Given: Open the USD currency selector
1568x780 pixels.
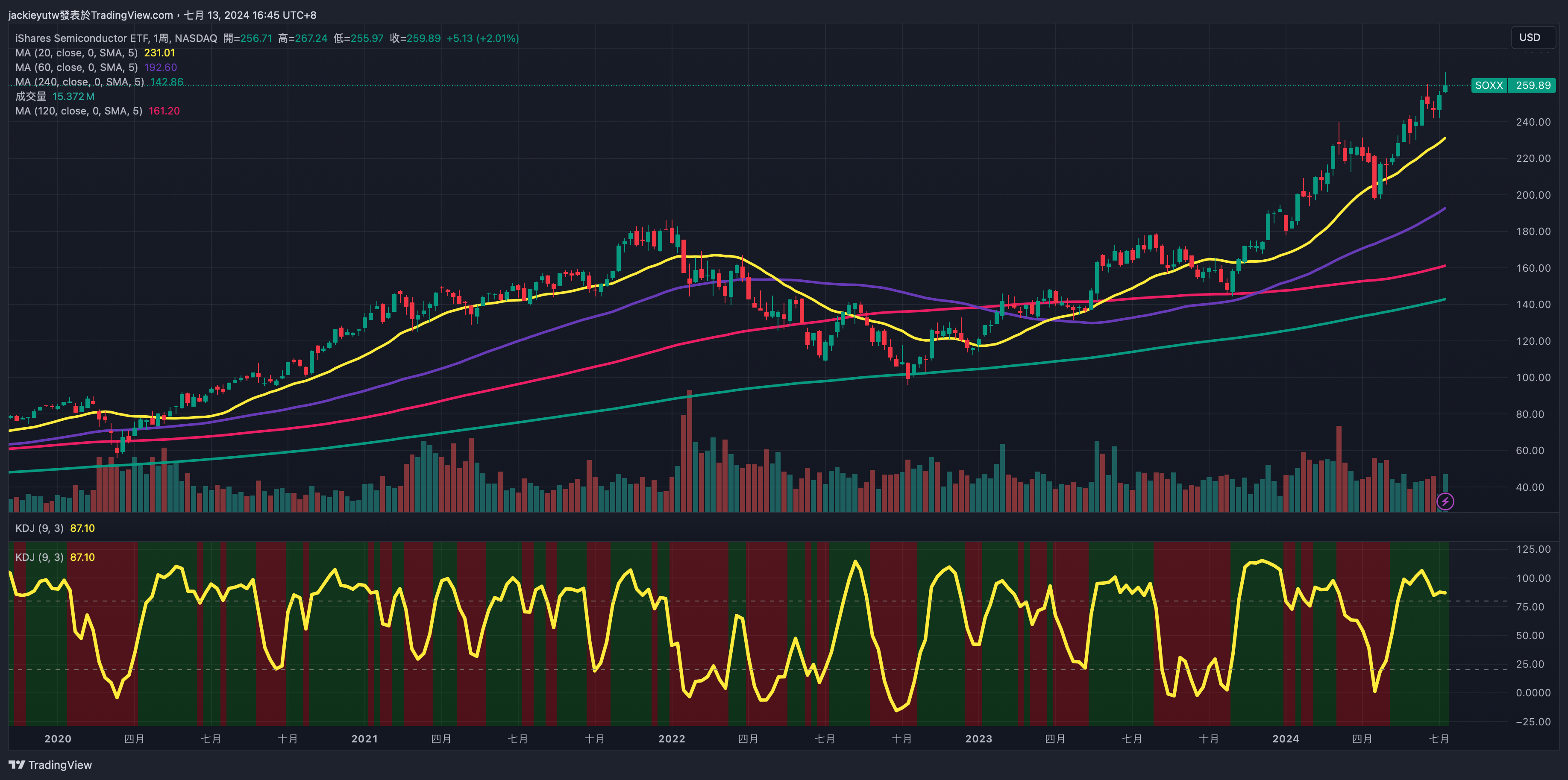Looking at the screenshot, I should (x=1532, y=38).
